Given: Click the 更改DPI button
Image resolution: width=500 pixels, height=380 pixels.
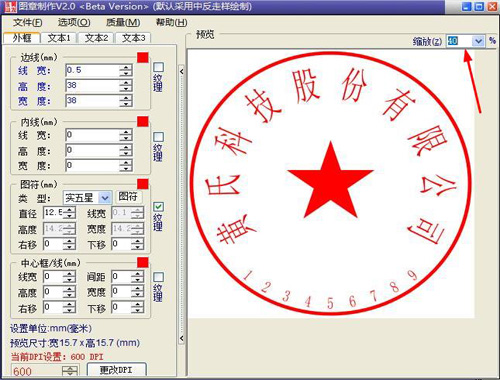Looking at the screenshot, I should click(x=116, y=370).
